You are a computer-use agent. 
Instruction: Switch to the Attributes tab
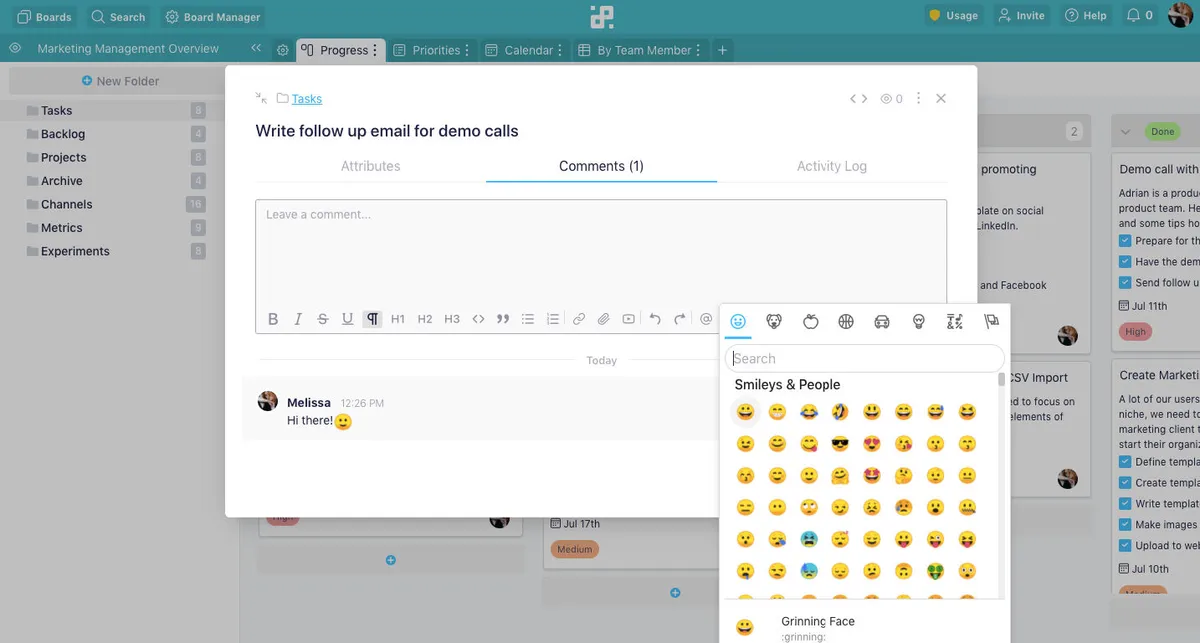370,166
